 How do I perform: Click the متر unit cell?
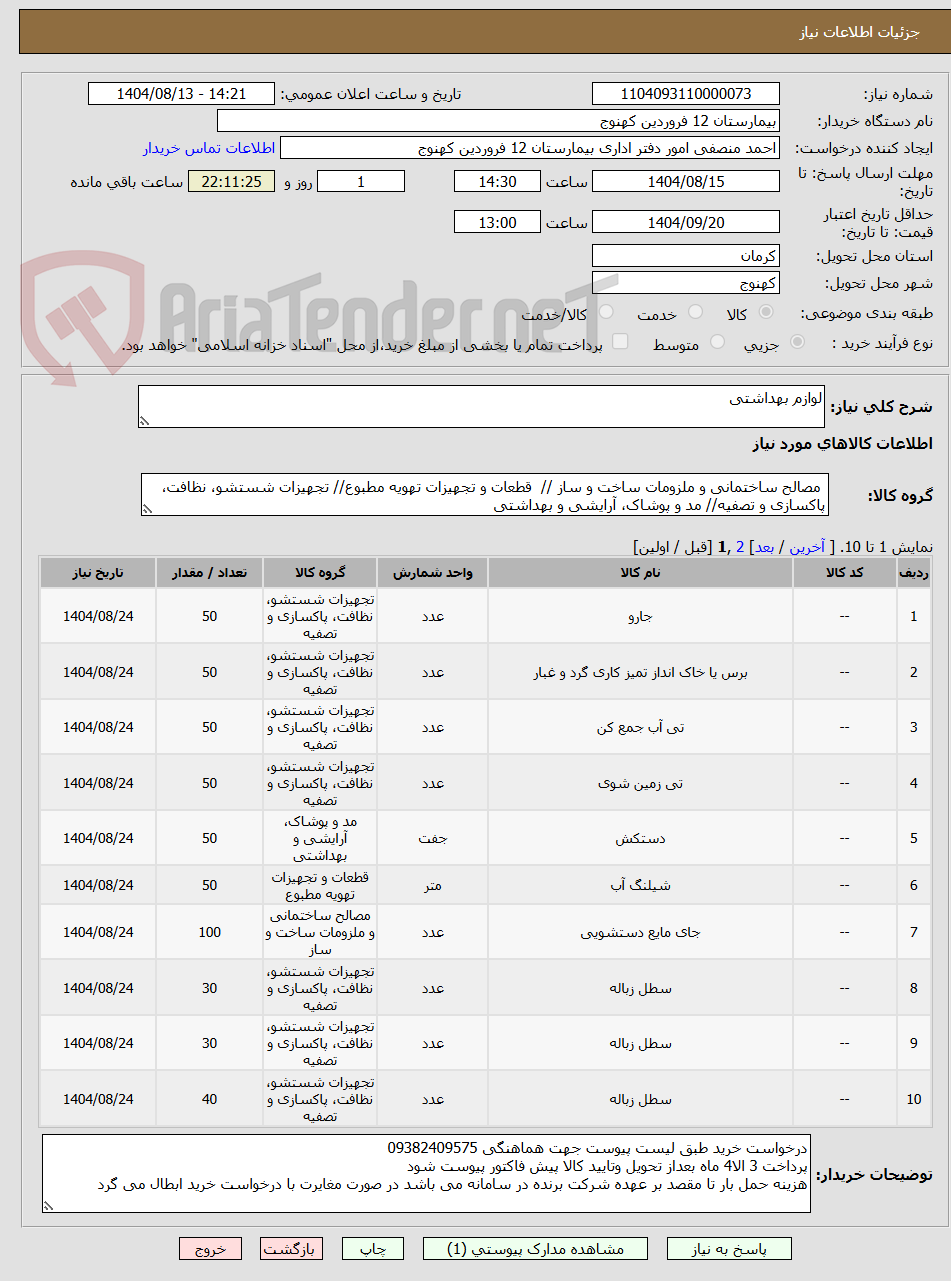(432, 885)
